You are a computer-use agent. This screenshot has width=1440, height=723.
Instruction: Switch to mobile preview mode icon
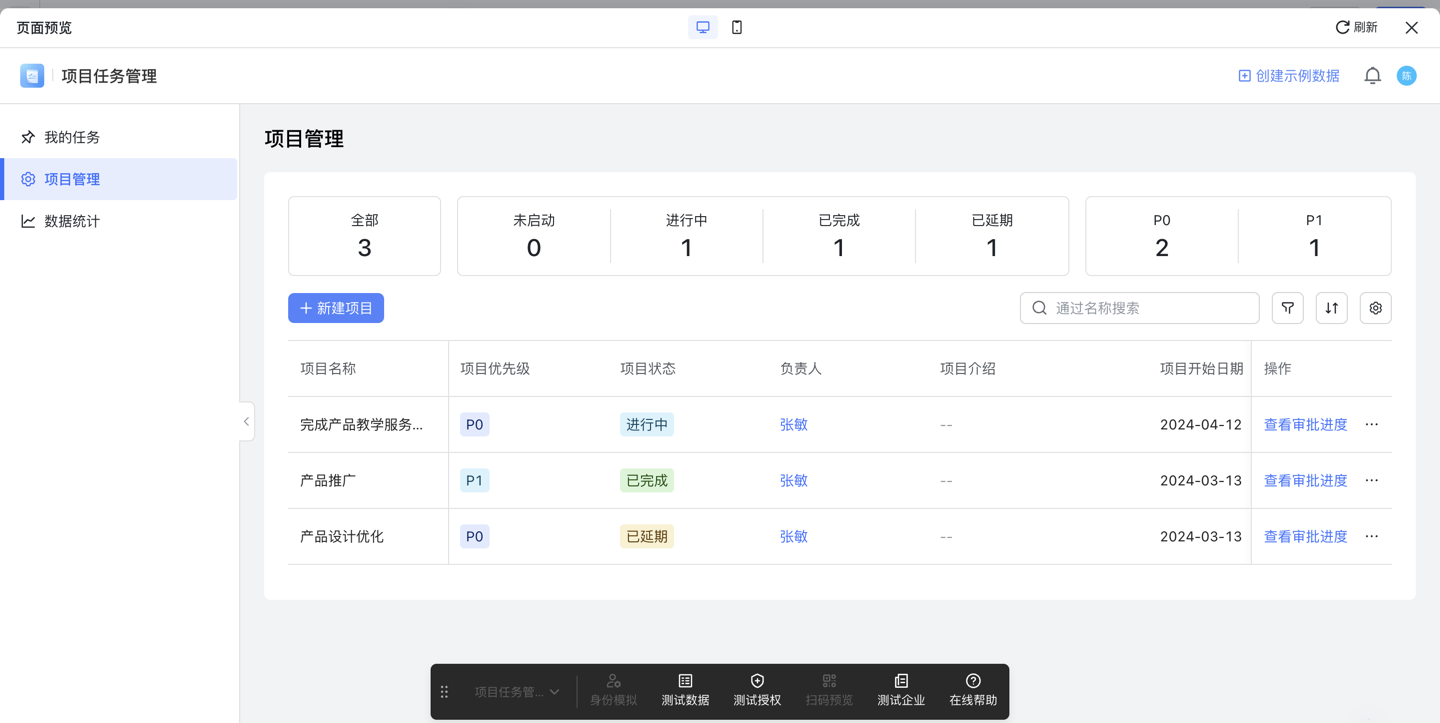[737, 27]
